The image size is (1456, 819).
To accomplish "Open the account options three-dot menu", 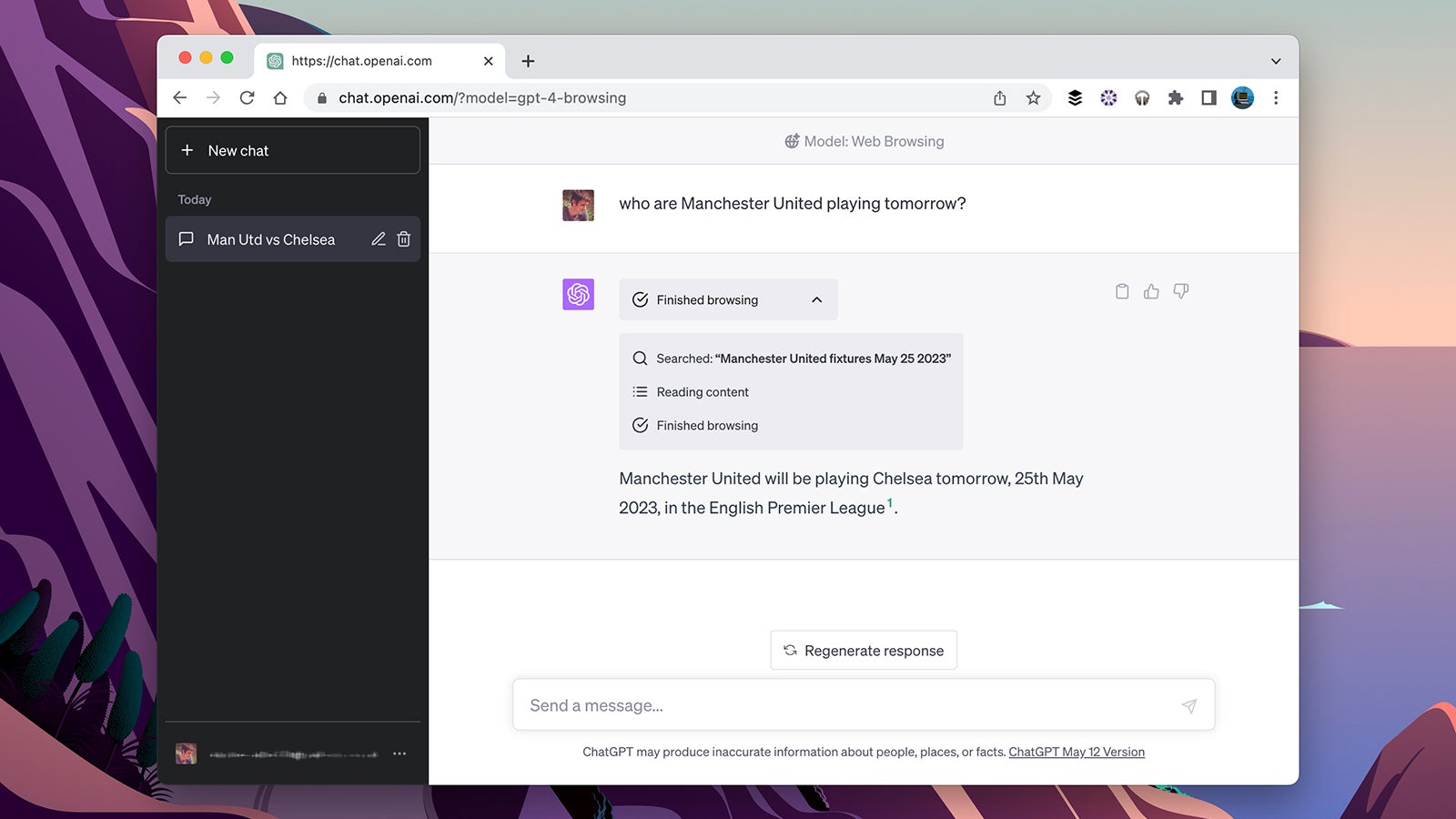I will pyautogui.click(x=399, y=753).
